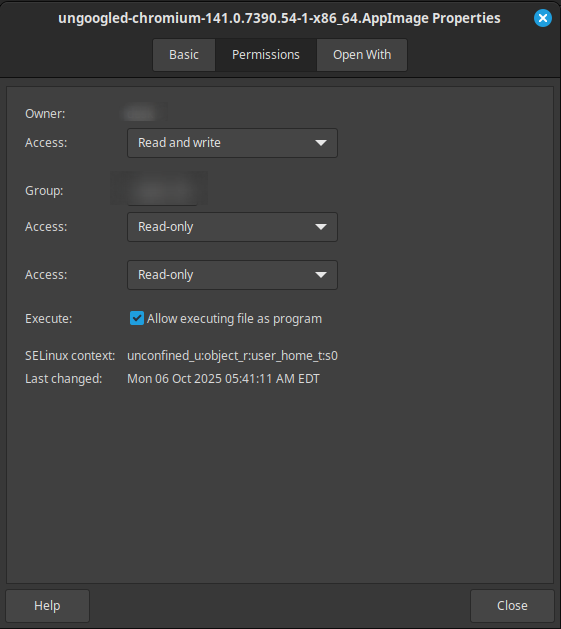The width and height of the screenshot is (561, 629).
Task: Open owner access dropdown showing Read and write
Action: 232,143
